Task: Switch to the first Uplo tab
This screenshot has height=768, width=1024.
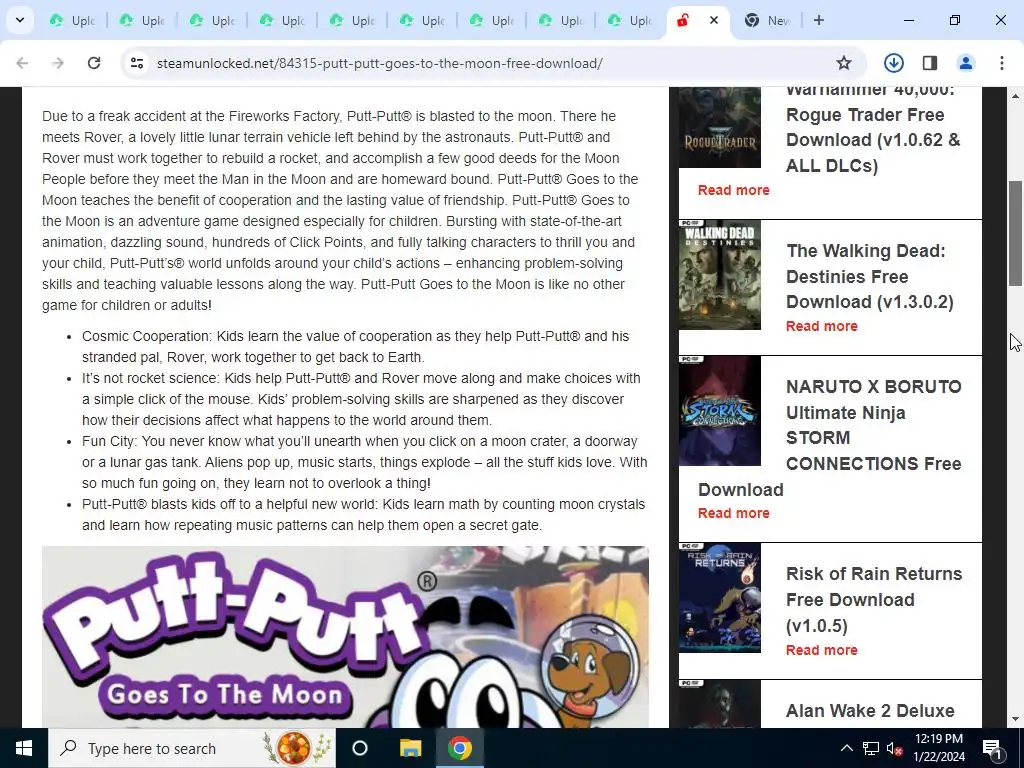Action: pyautogui.click(x=72, y=20)
